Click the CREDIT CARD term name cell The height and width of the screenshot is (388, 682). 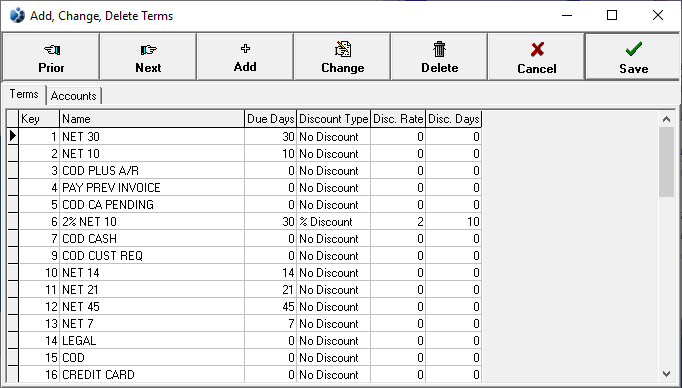pyautogui.click(x=152, y=375)
